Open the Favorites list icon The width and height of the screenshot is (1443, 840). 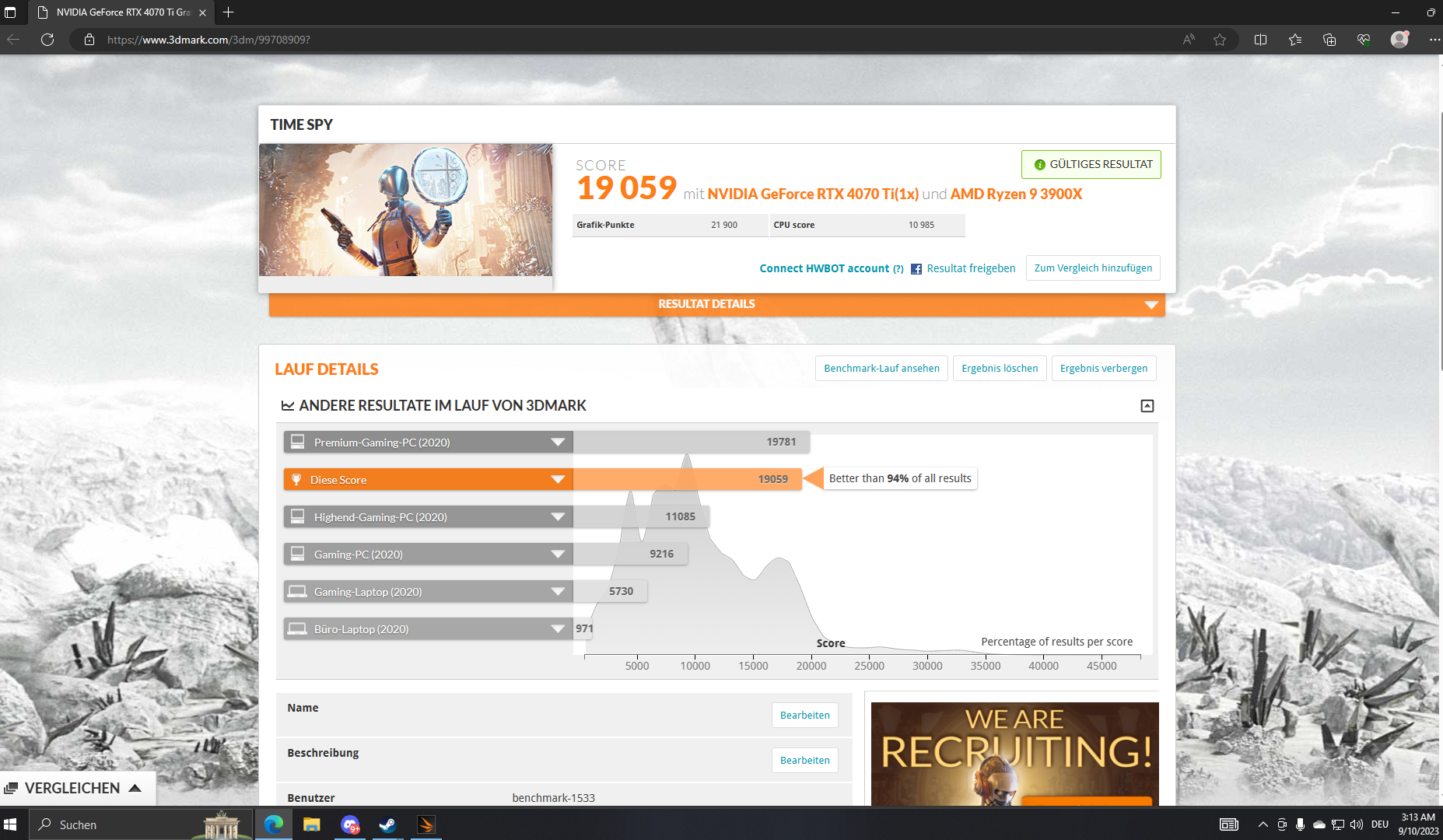[1295, 40]
